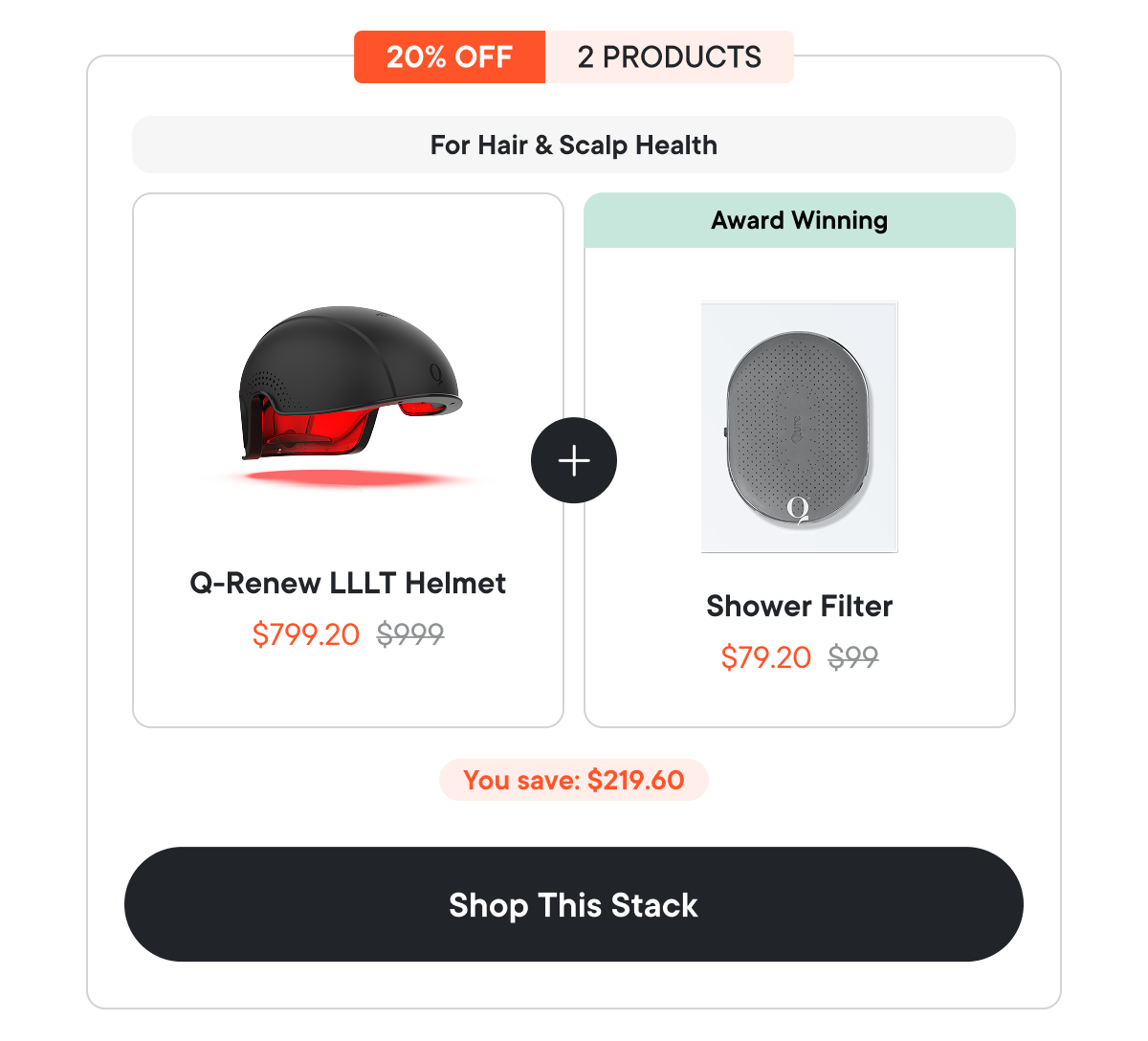Select the $79.20 shower filter price
This screenshot has height=1041, width=1148.
tap(765, 657)
